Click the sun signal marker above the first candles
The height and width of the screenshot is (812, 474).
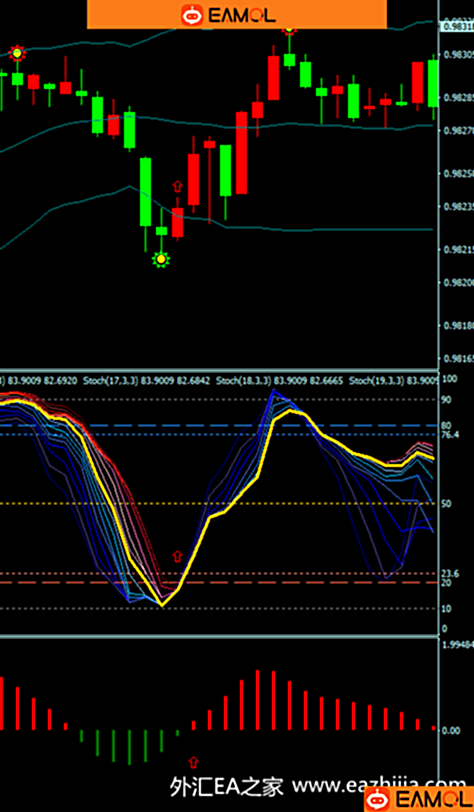(18, 53)
